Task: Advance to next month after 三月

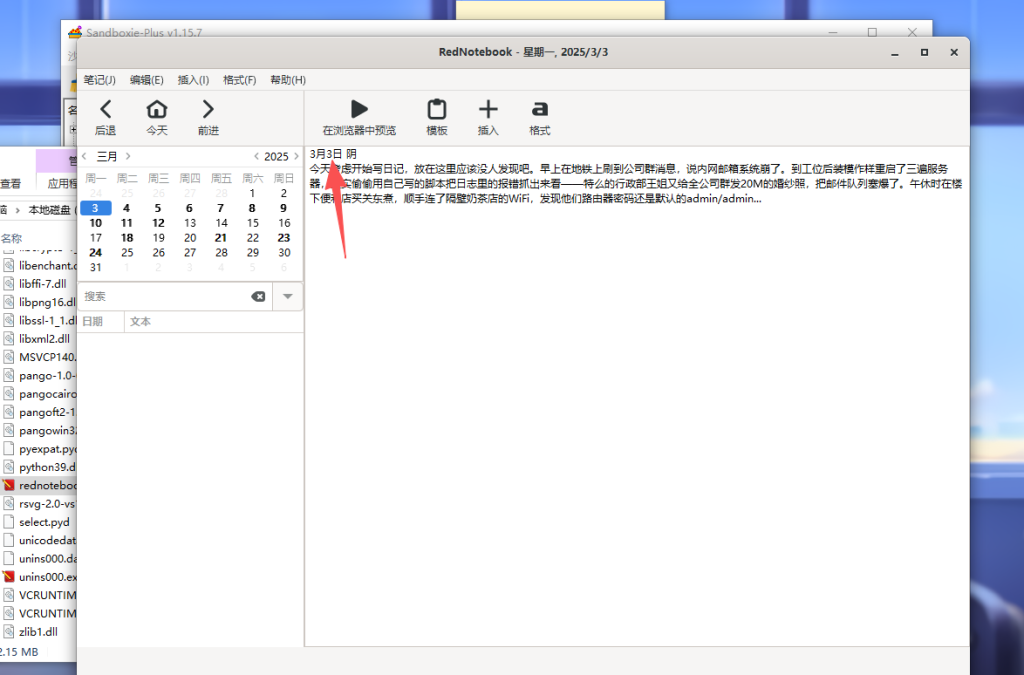Action: tap(128, 156)
